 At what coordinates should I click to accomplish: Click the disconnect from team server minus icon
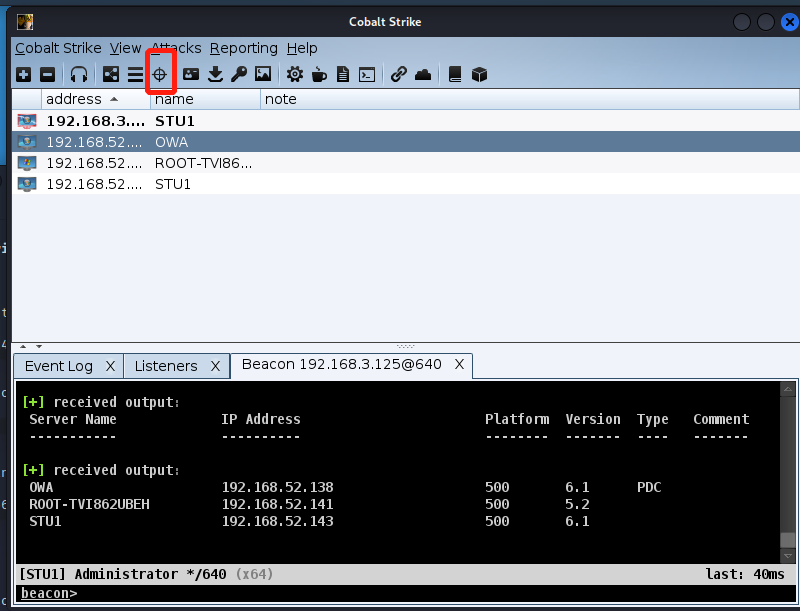(x=47, y=74)
